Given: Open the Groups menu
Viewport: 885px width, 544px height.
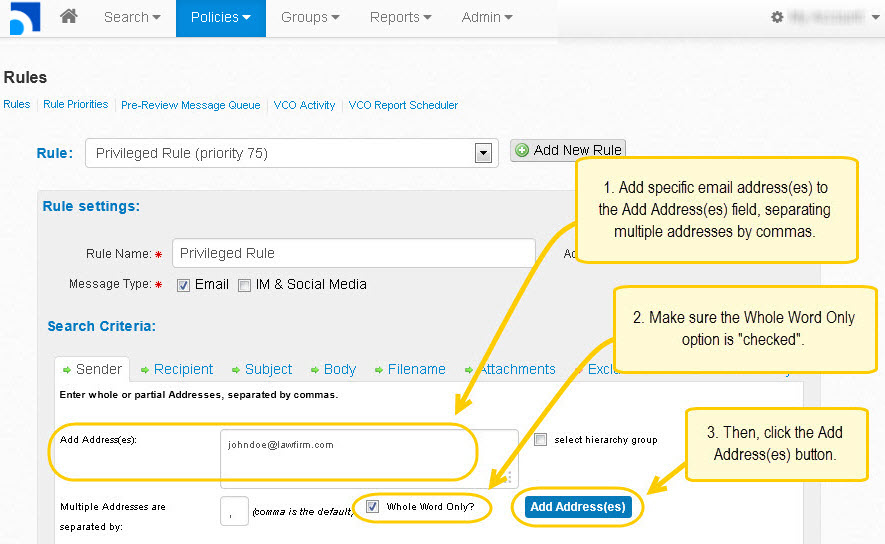Looking at the screenshot, I should click(310, 18).
